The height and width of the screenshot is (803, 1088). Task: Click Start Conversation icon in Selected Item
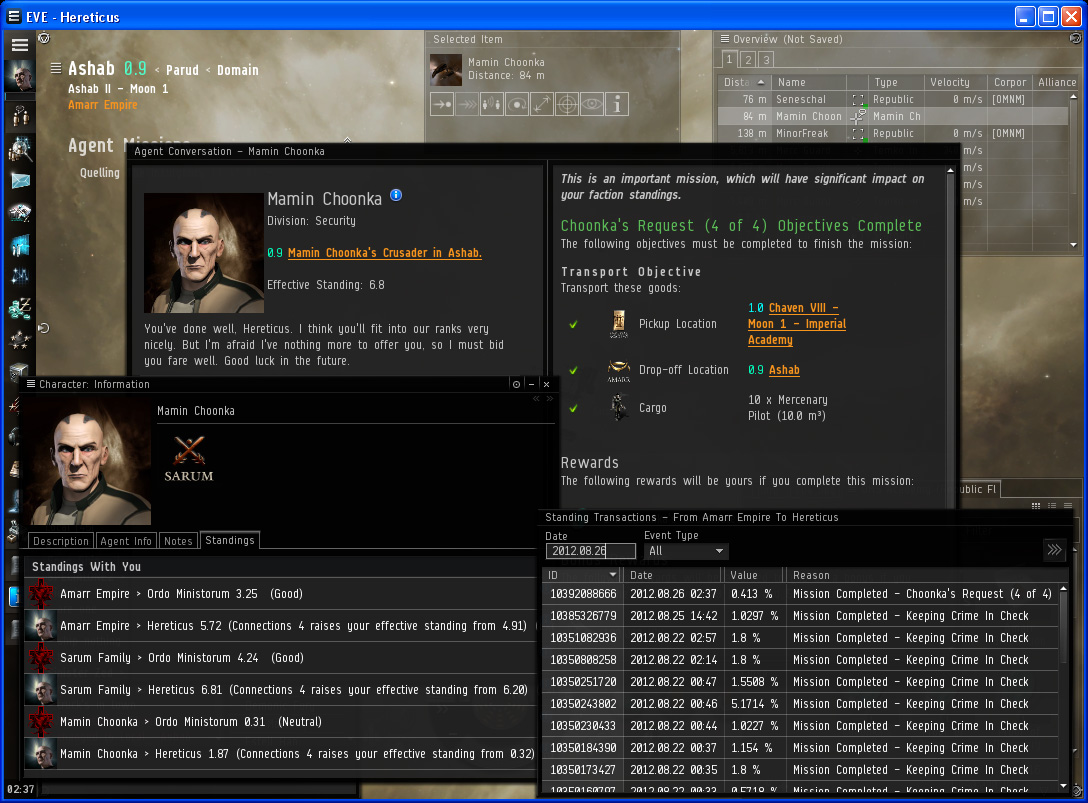tap(492, 104)
